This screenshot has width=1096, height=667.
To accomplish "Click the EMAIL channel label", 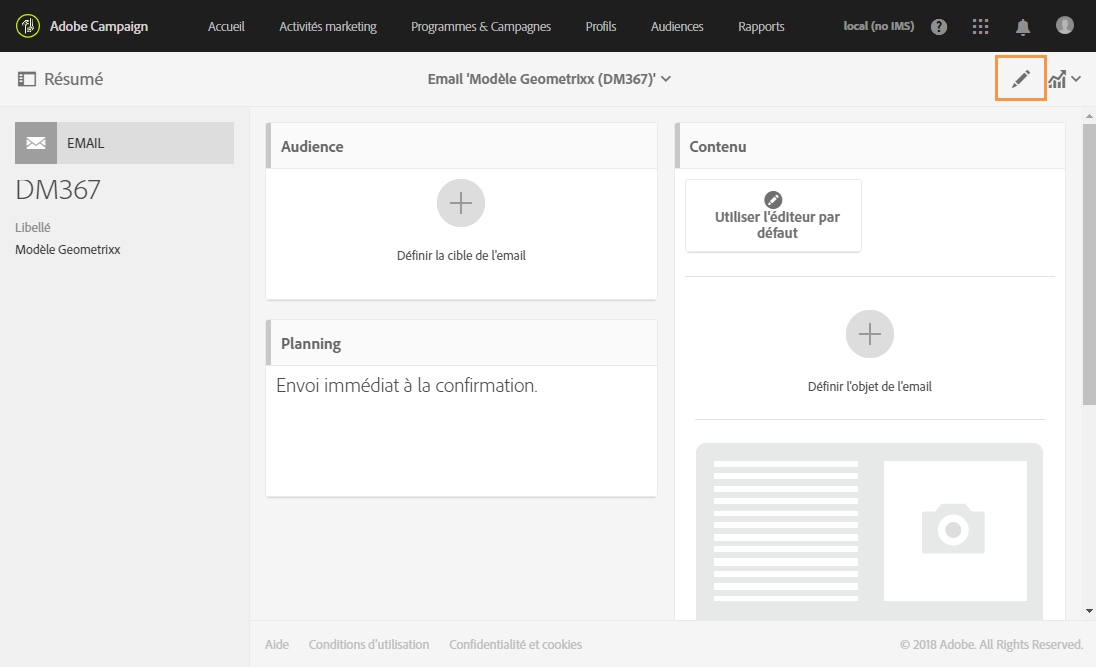I will (85, 143).
